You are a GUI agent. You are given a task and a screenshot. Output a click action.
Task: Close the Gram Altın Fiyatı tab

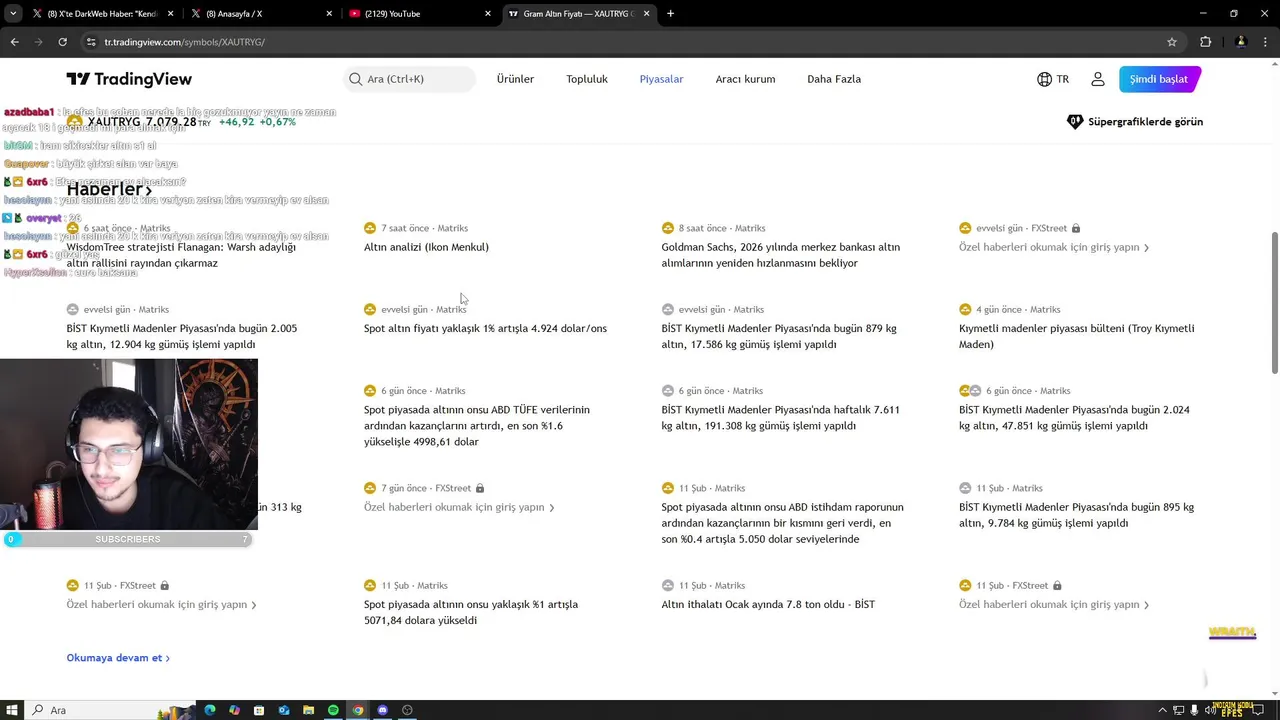[x=646, y=14]
